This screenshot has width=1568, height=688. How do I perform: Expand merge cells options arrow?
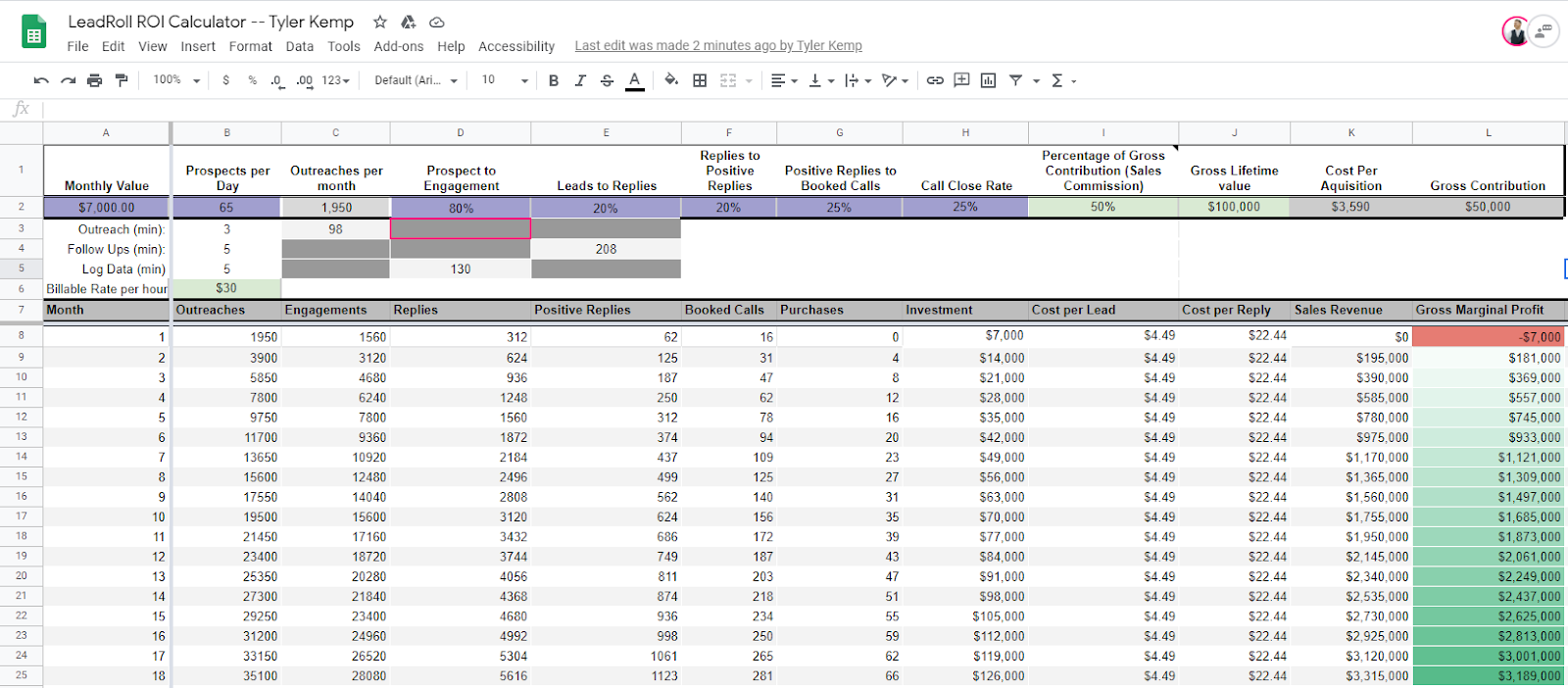tap(750, 81)
